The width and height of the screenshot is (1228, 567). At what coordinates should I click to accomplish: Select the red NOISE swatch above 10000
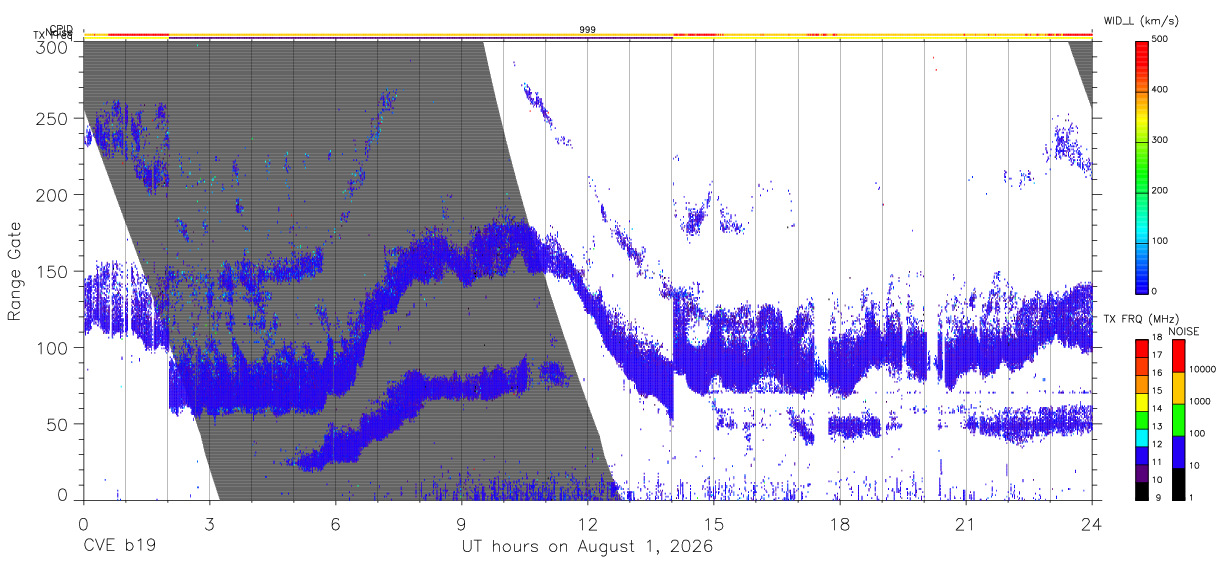click(1178, 356)
